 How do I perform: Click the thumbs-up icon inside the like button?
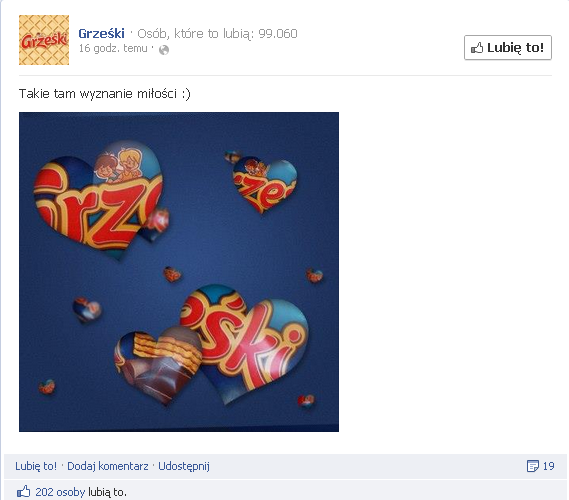click(x=477, y=48)
